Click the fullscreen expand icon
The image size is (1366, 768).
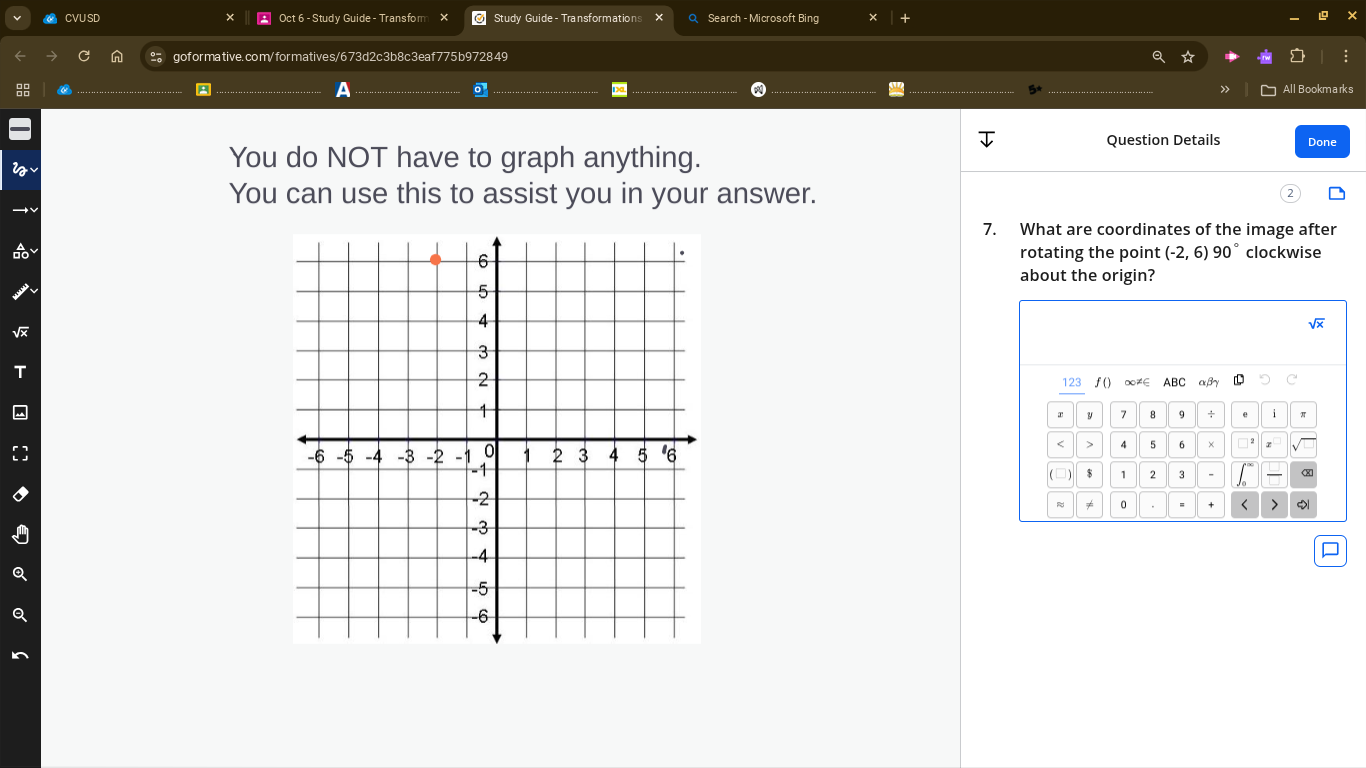coord(19,453)
